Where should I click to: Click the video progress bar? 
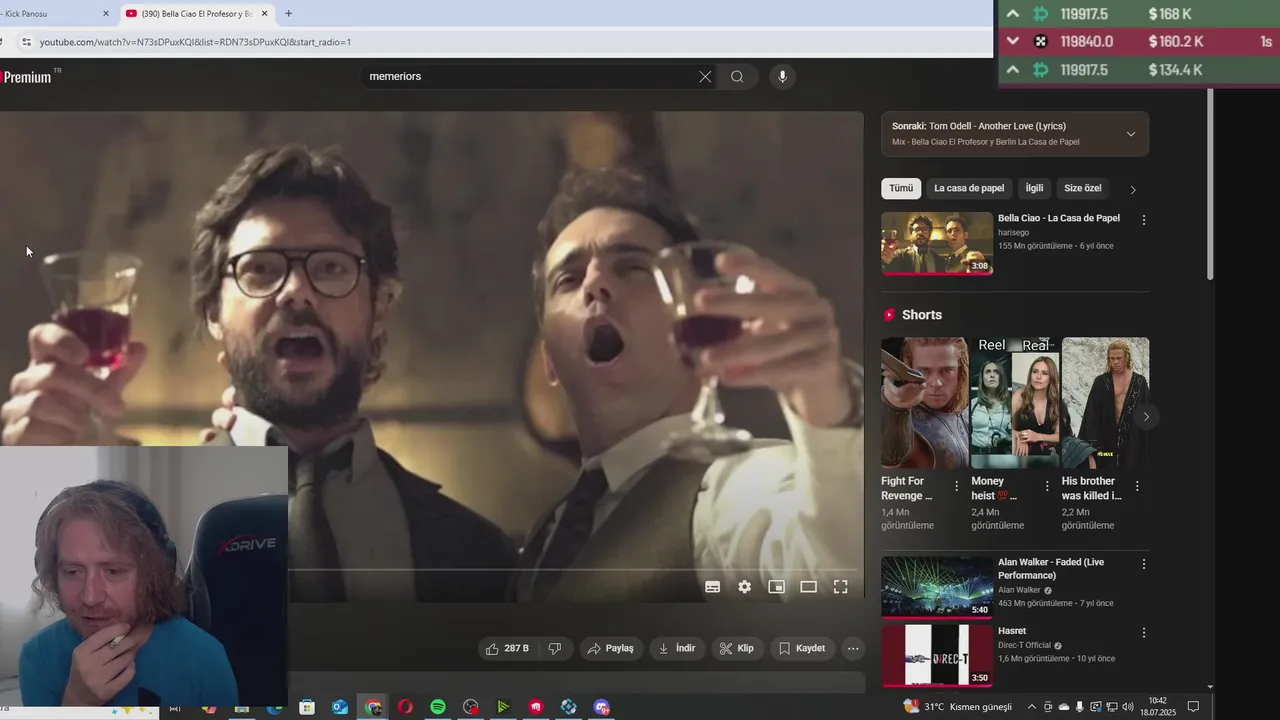click(576, 570)
